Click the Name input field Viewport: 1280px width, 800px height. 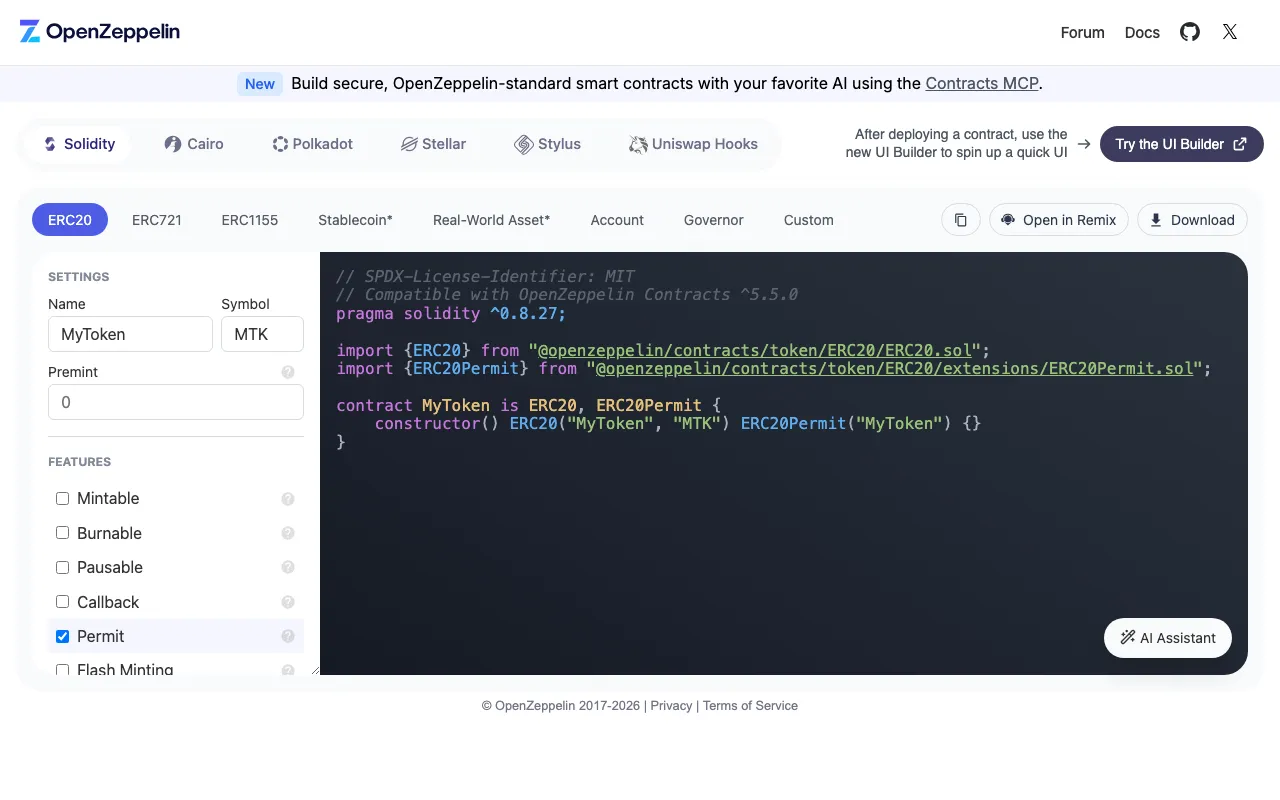coord(130,334)
